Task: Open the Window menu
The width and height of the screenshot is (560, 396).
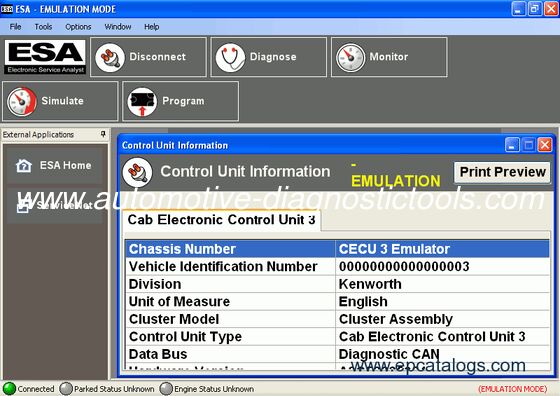Action: click(118, 27)
